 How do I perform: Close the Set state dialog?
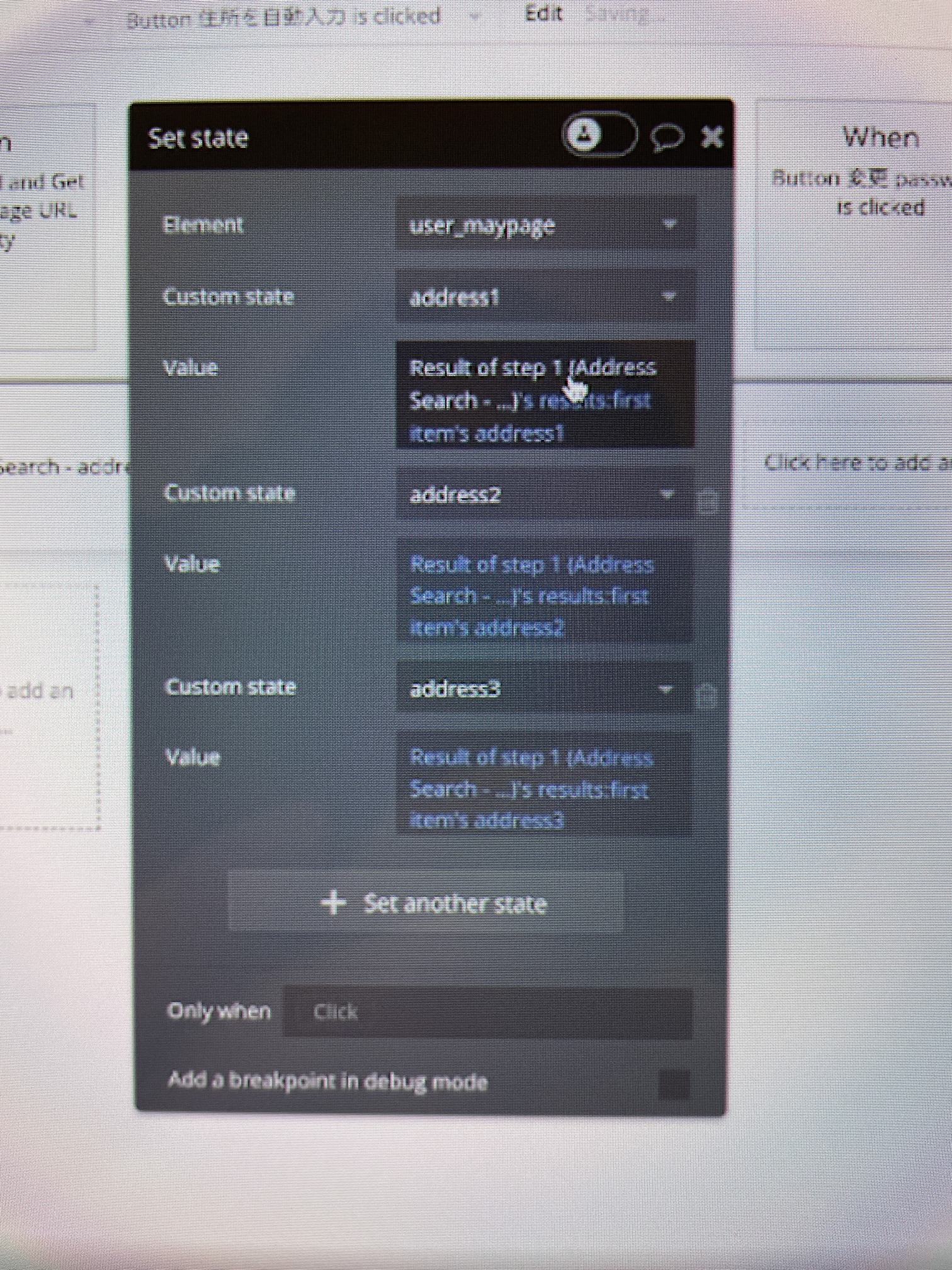click(712, 136)
